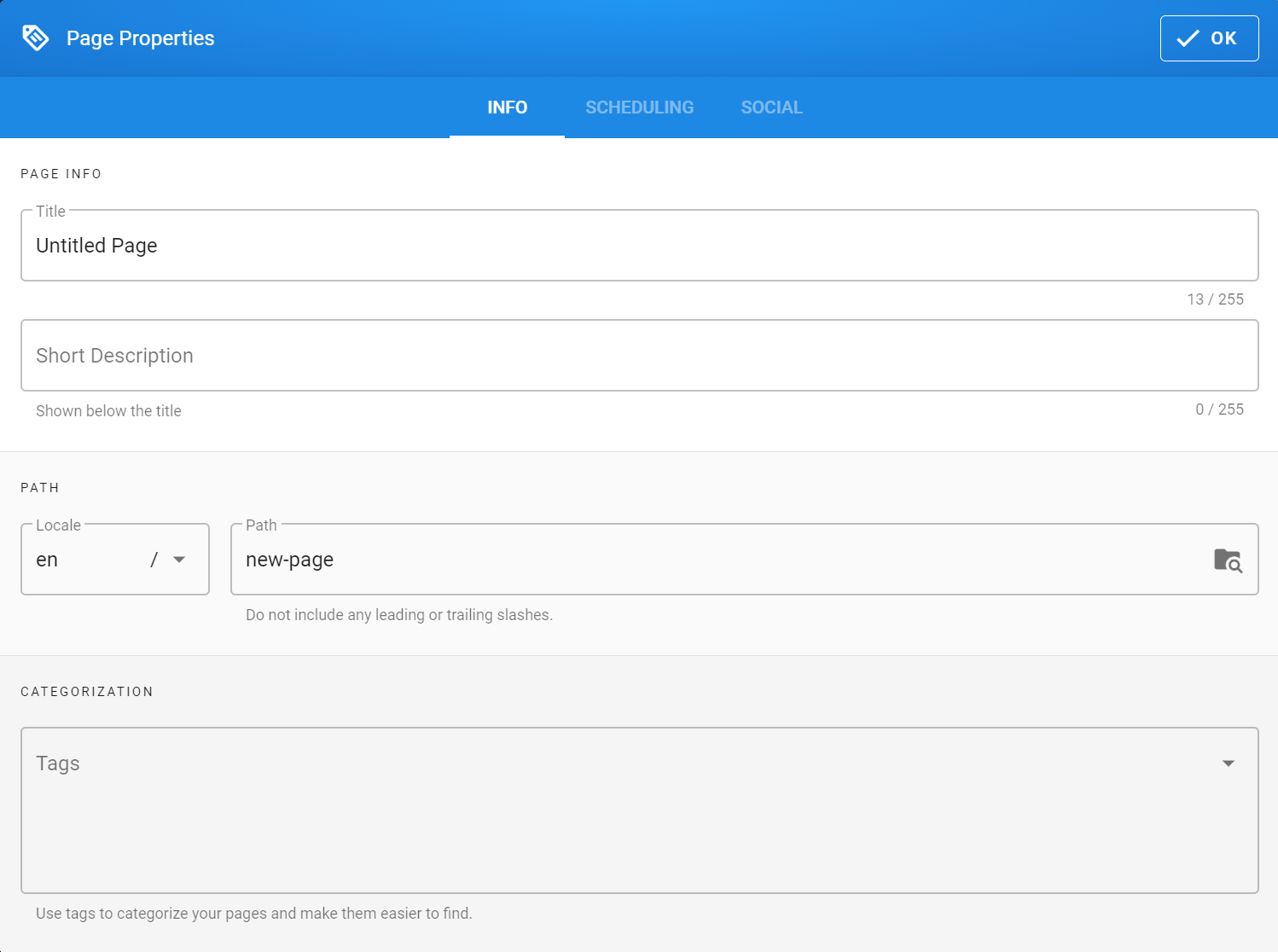Save page properties via the OK button
This screenshot has height=952, width=1278.
tap(1209, 38)
